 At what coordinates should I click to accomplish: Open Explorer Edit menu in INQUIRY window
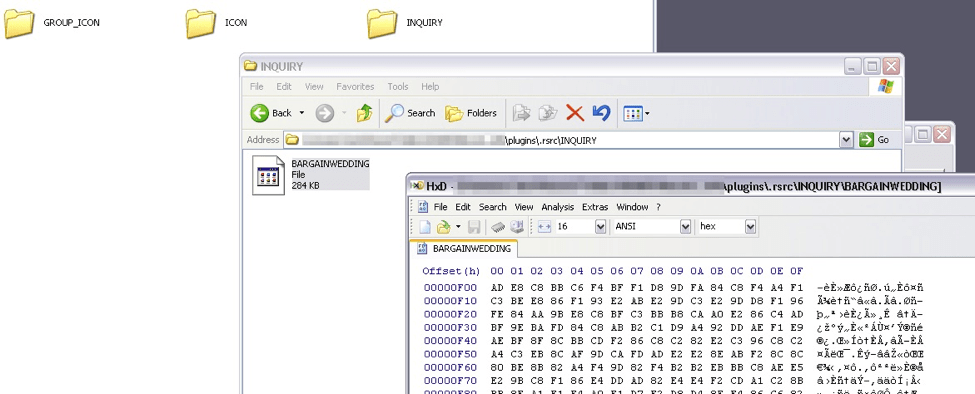pyautogui.click(x=284, y=86)
